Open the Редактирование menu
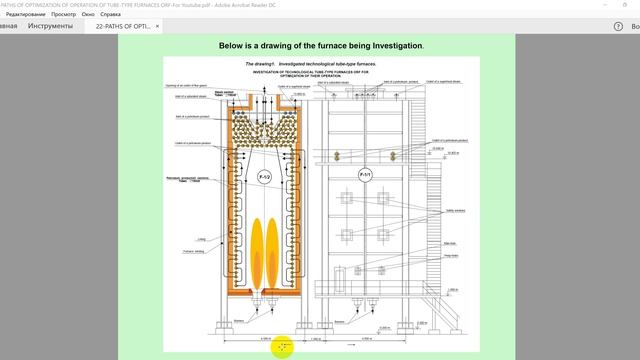This screenshot has width=640, height=360. coord(26,14)
